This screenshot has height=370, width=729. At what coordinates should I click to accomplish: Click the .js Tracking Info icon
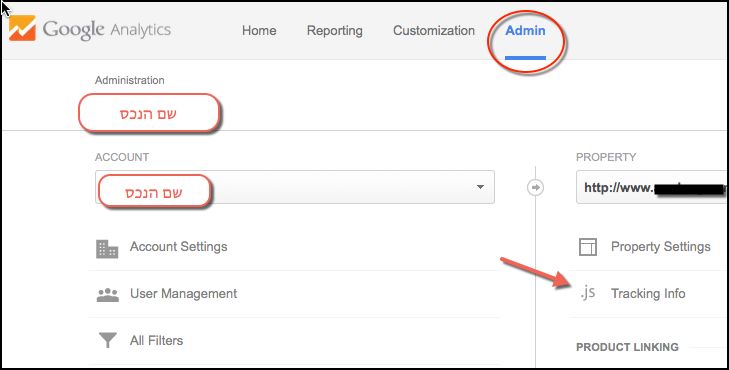pyautogui.click(x=588, y=293)
